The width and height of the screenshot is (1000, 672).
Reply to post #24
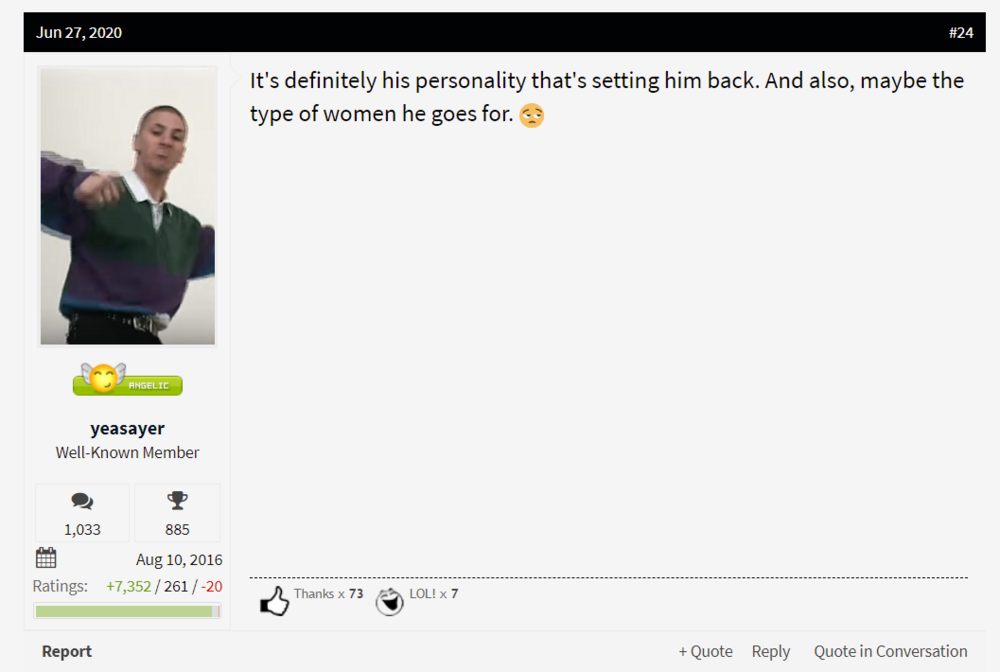coord(770,651)
